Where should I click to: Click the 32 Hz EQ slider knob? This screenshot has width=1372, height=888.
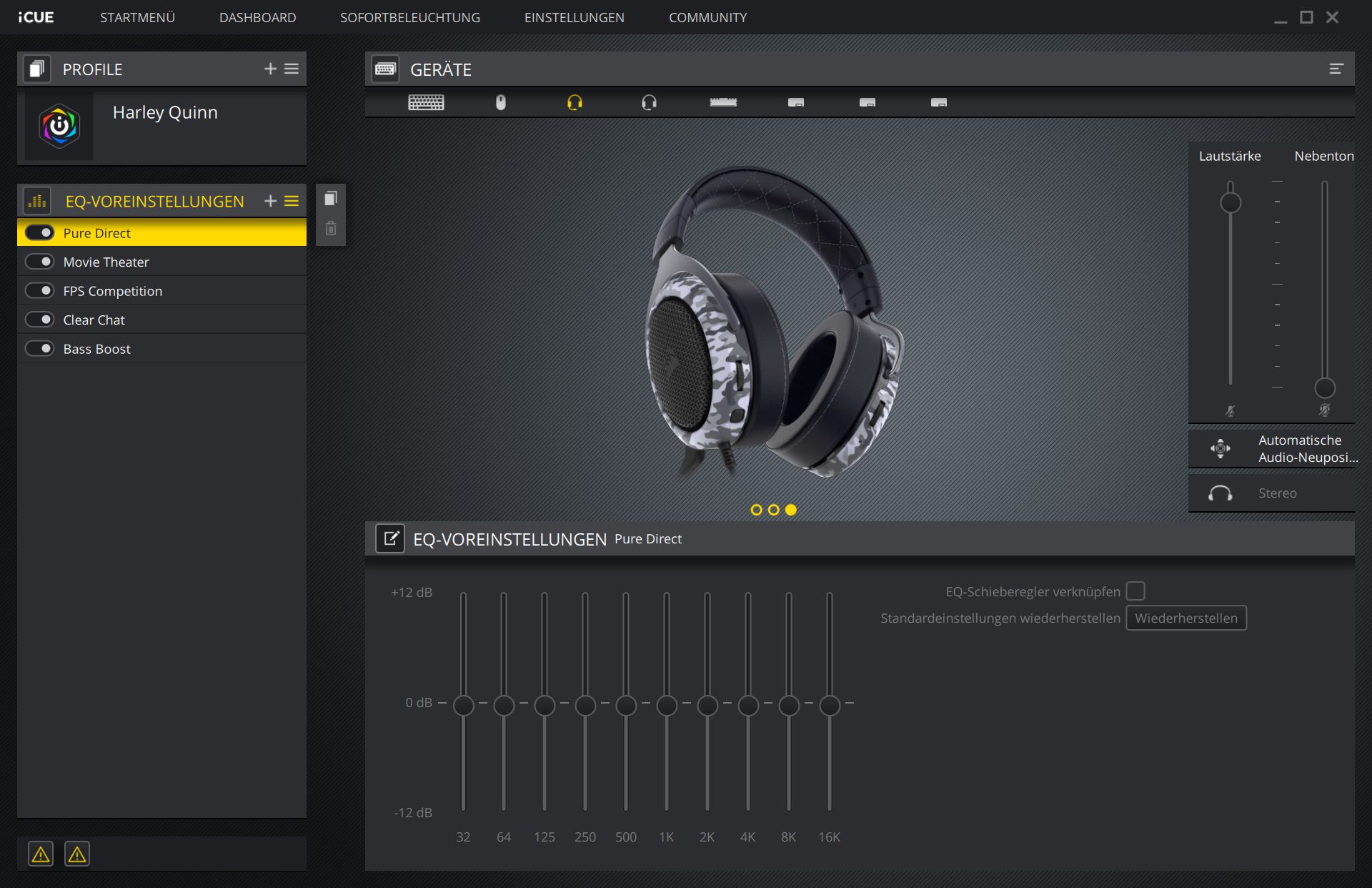tap(463, 706)
